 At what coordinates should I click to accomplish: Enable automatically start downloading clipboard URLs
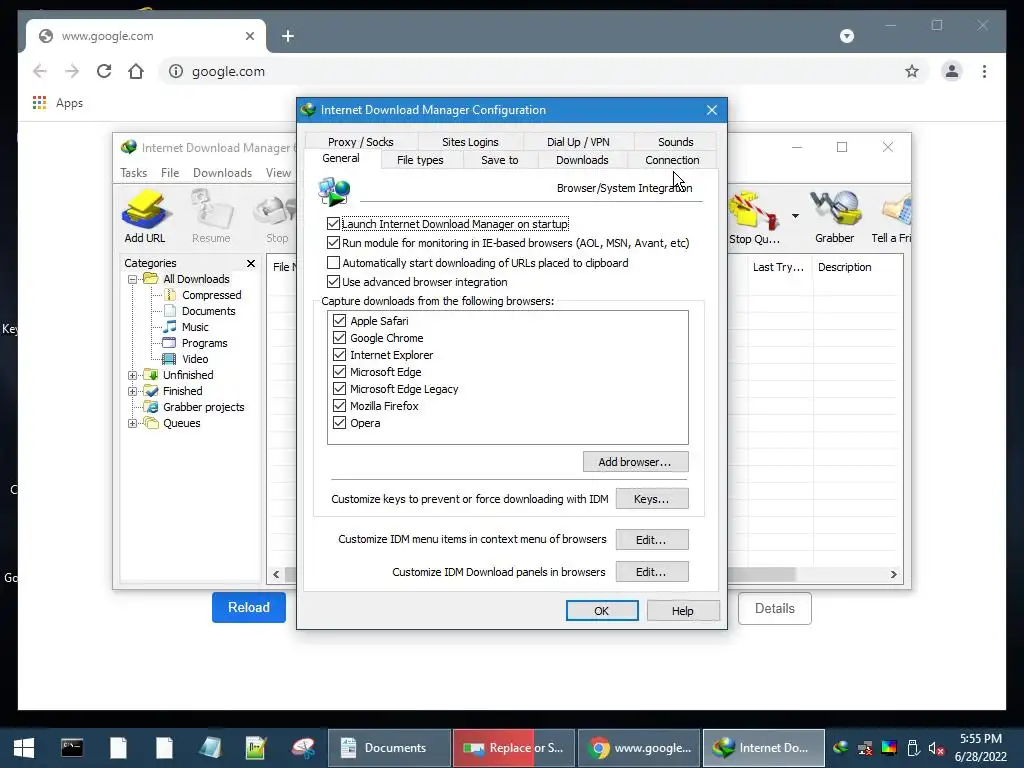pyautogui.click(x=333, y=263)
